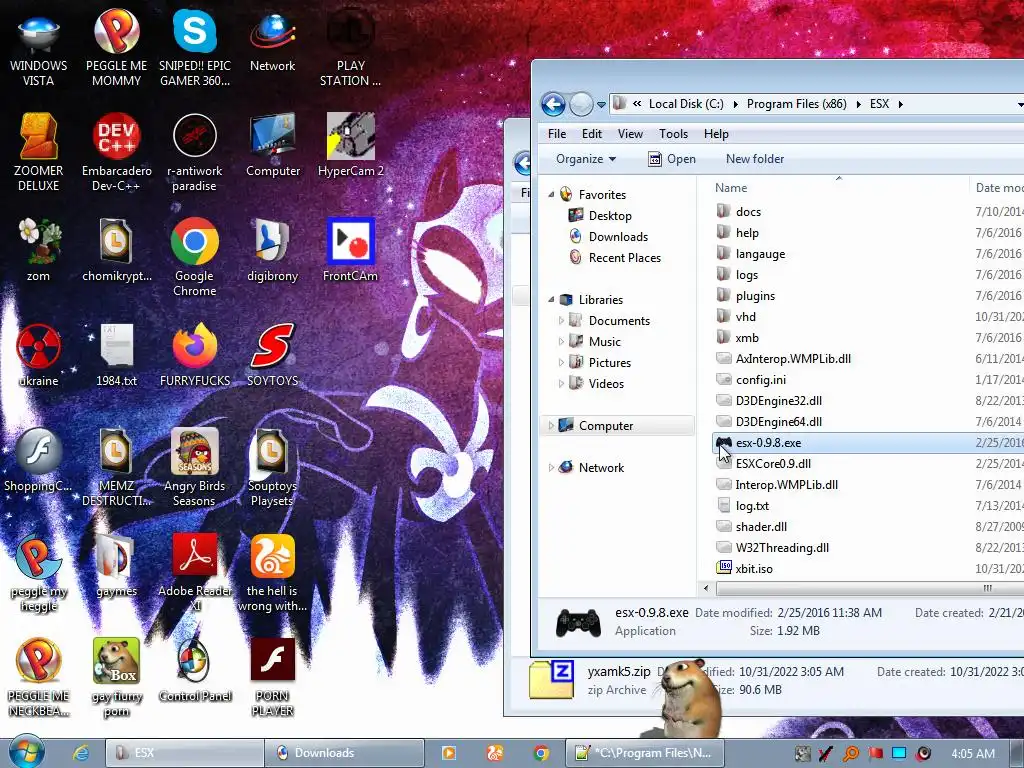Open the Windows Start orb
This screenshot has height=768, width=1024.
click(26, 752)
